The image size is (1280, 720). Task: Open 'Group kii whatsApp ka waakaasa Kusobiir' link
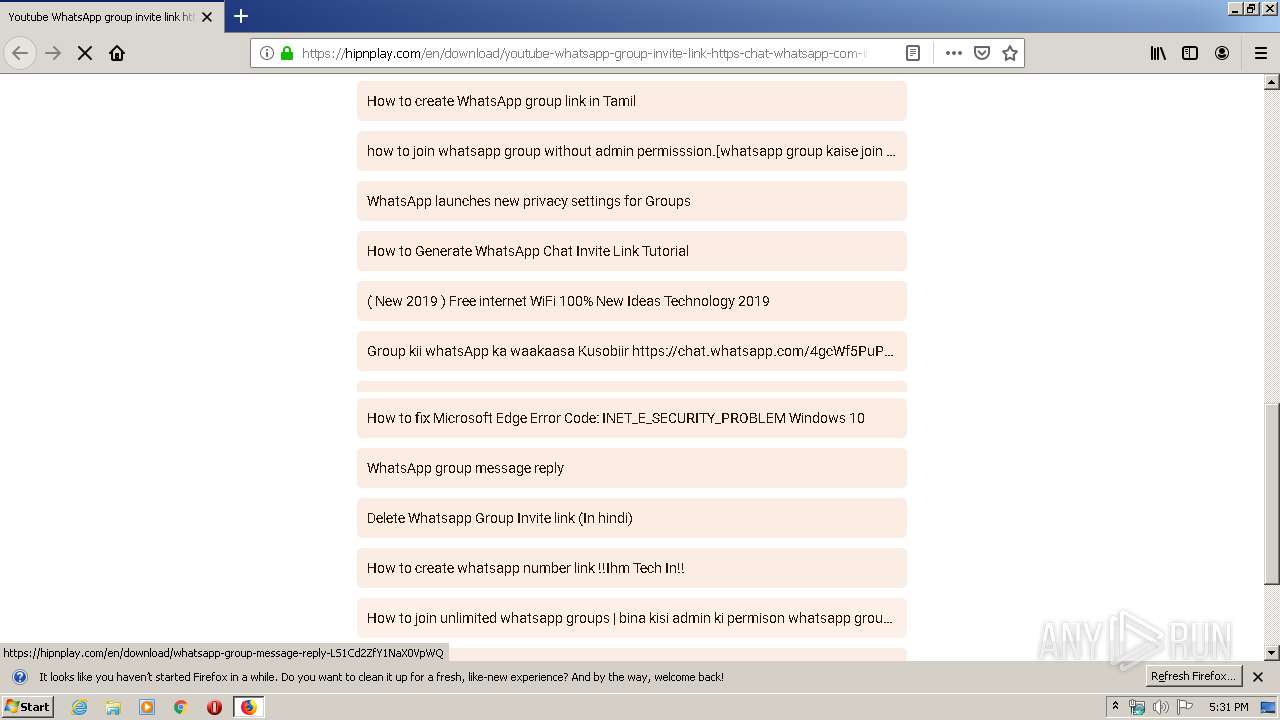tap(632, 351)
